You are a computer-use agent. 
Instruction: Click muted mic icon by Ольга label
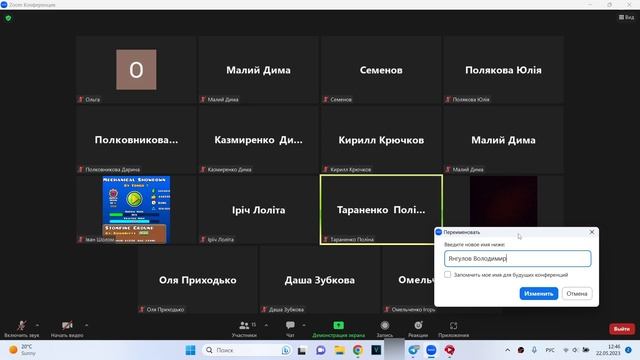click(80, 99)
